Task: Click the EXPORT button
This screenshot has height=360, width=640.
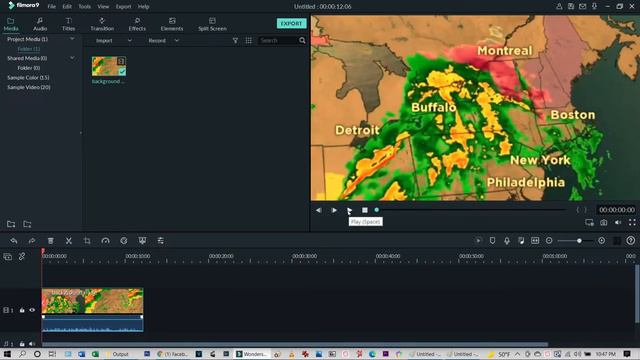Action: click(291, 23)
